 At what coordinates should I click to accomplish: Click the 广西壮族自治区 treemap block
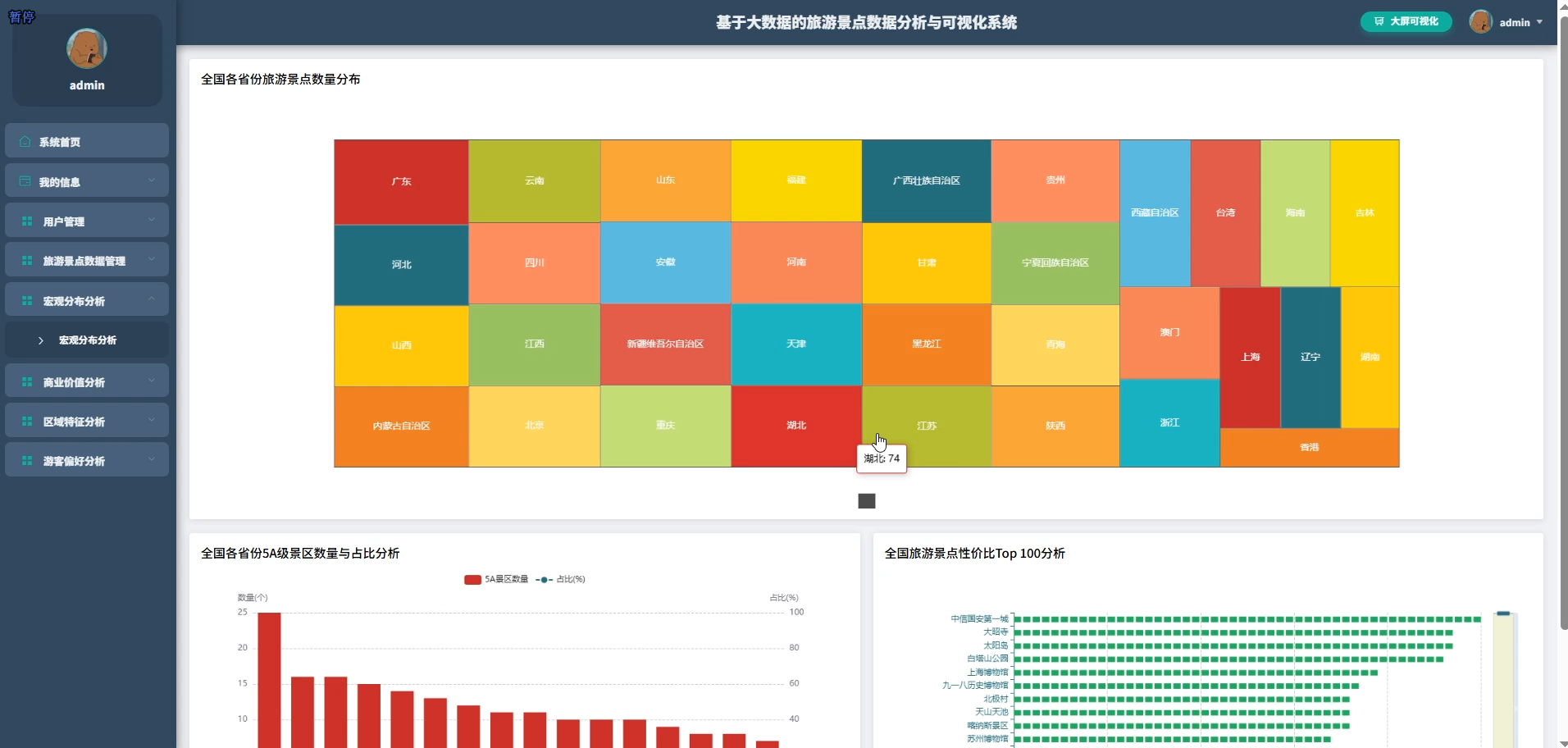pos(927,180)
